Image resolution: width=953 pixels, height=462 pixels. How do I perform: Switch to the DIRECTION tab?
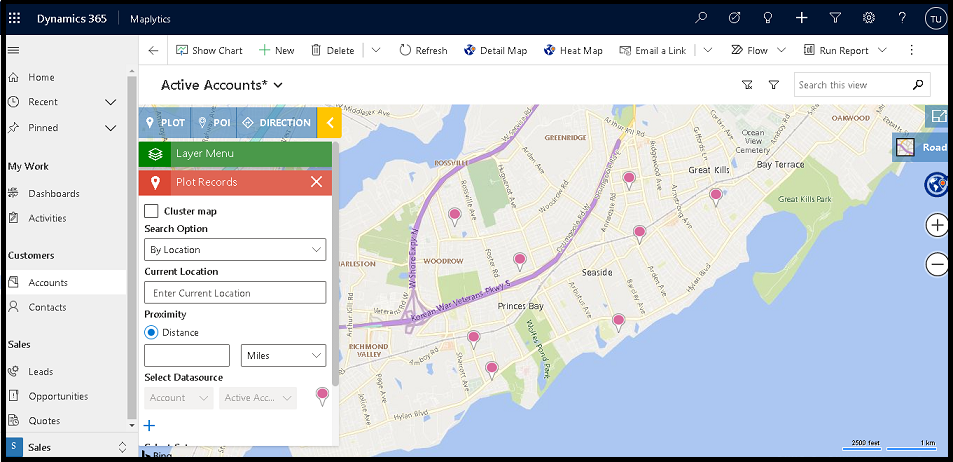click(x=276, y=123)
